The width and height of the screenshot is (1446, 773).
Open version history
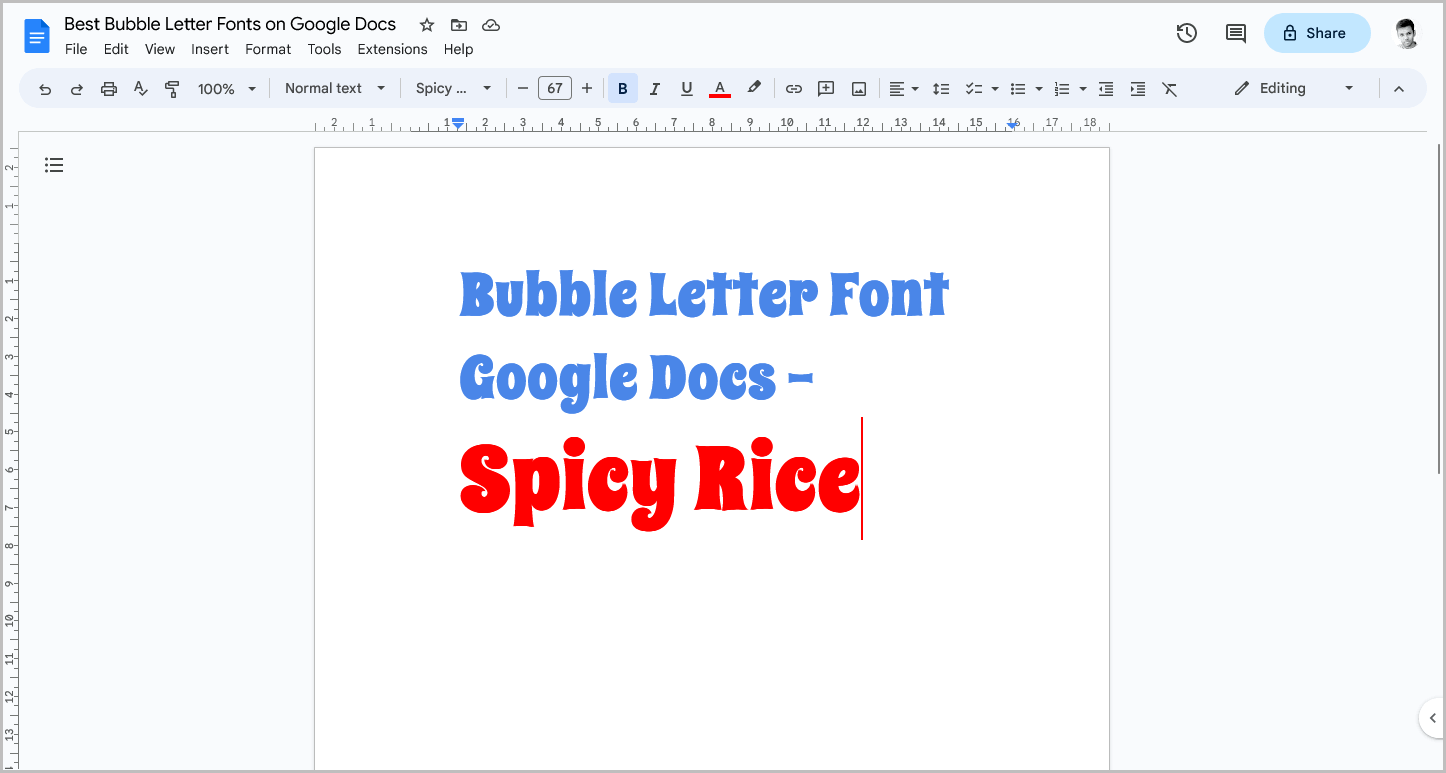point(1186,33)
